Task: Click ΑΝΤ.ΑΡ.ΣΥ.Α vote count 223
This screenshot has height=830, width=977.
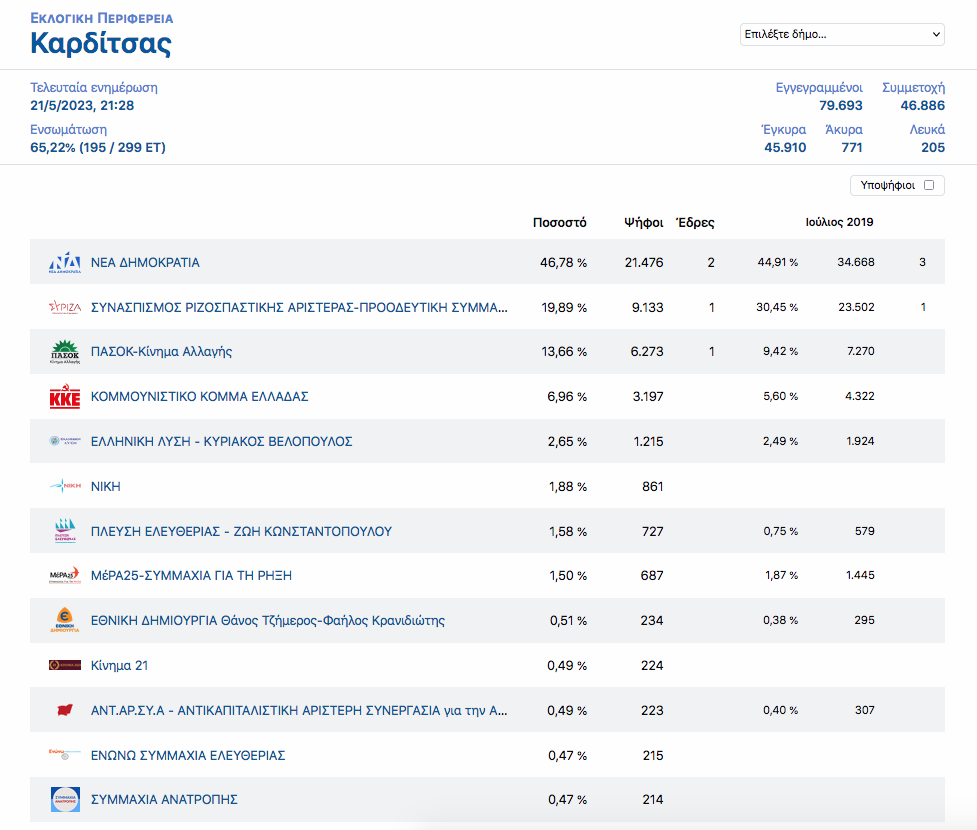Action: pos(652,710)
